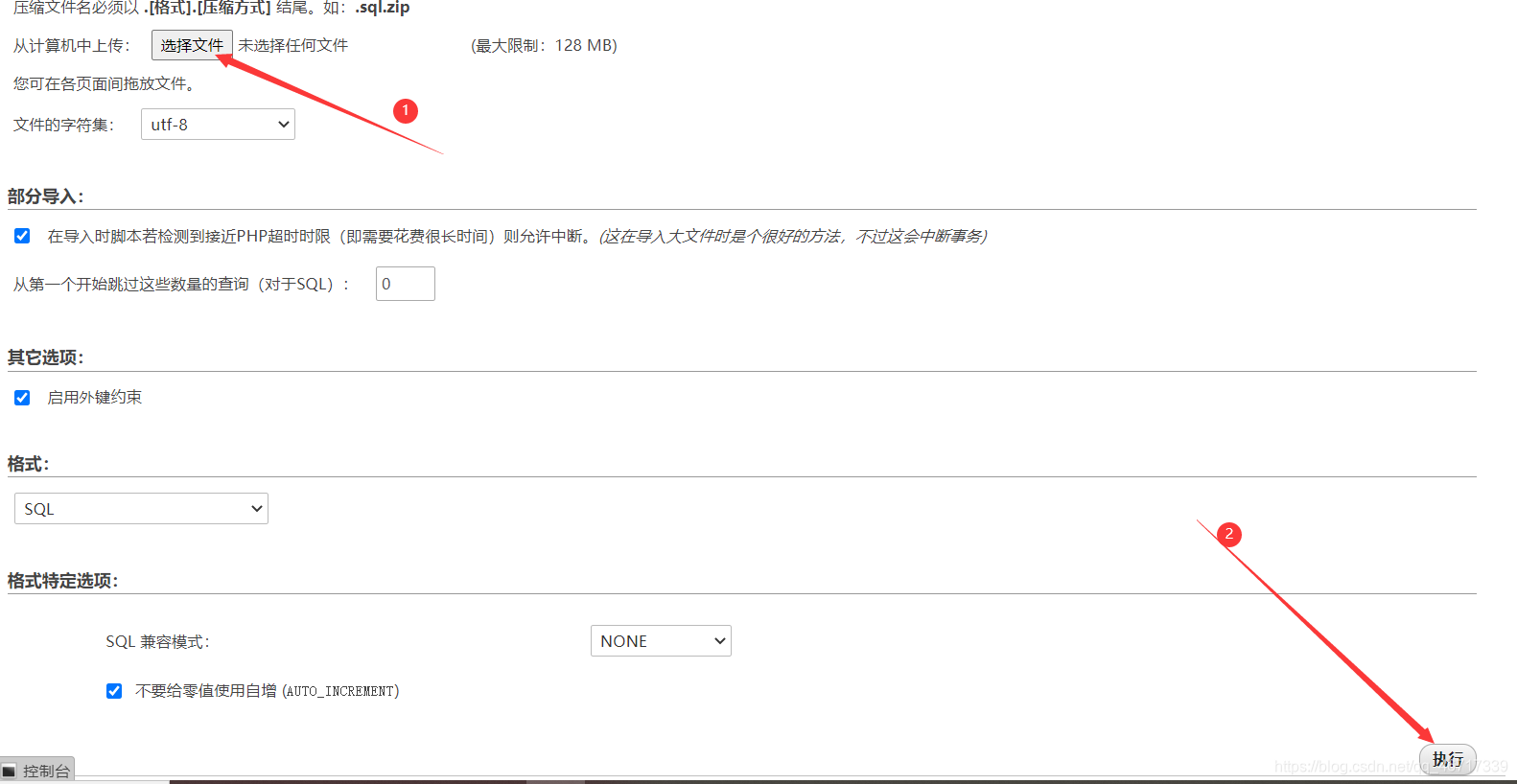Viewport: 1517px width, 784px height.
Task: Click the 其它选项 section heading
Action: (46, 357)
